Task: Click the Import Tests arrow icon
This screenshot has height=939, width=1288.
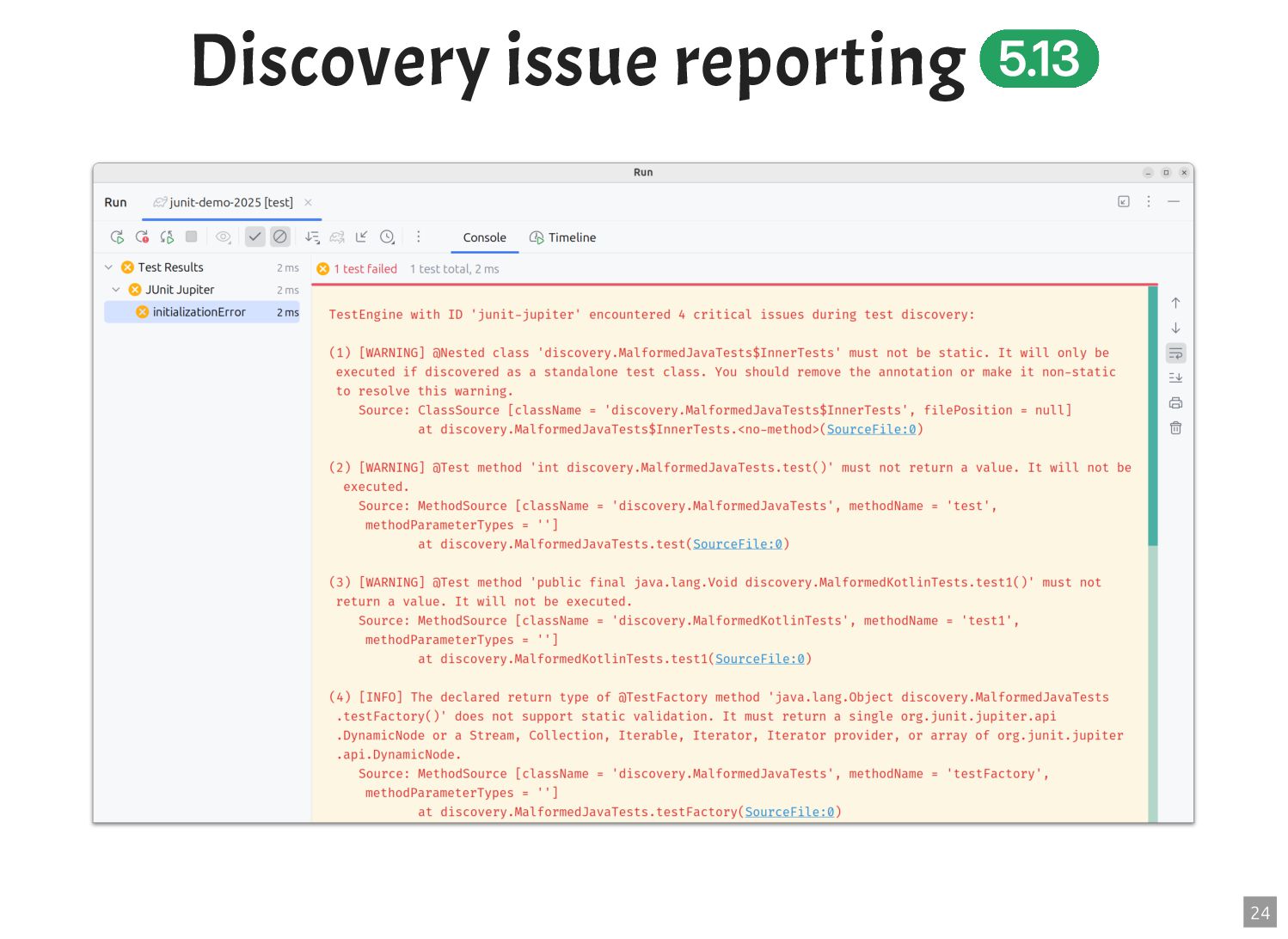Action: pyautogui.click(x=362, y=236)
